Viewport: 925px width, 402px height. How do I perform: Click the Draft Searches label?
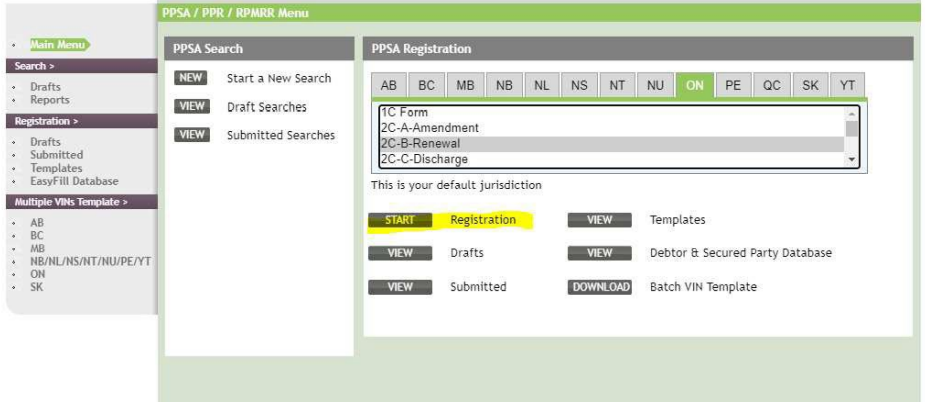click(x=267, y=107)
